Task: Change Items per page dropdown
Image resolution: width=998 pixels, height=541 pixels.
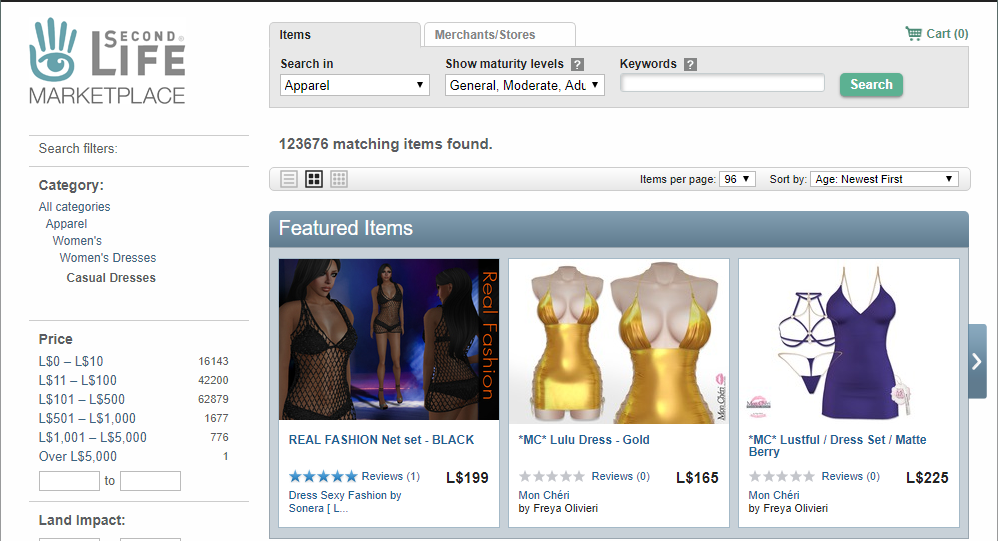Action: (x=737, y=179)
